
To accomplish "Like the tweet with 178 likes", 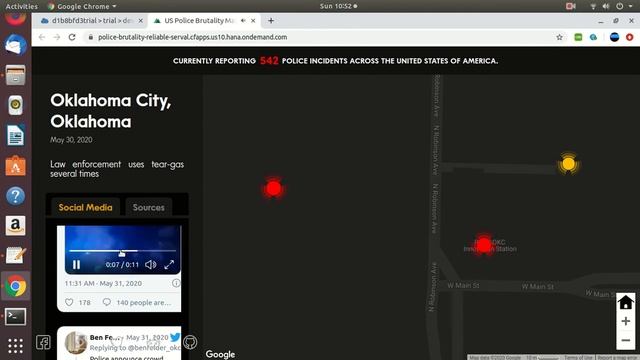I will point(69,302).
